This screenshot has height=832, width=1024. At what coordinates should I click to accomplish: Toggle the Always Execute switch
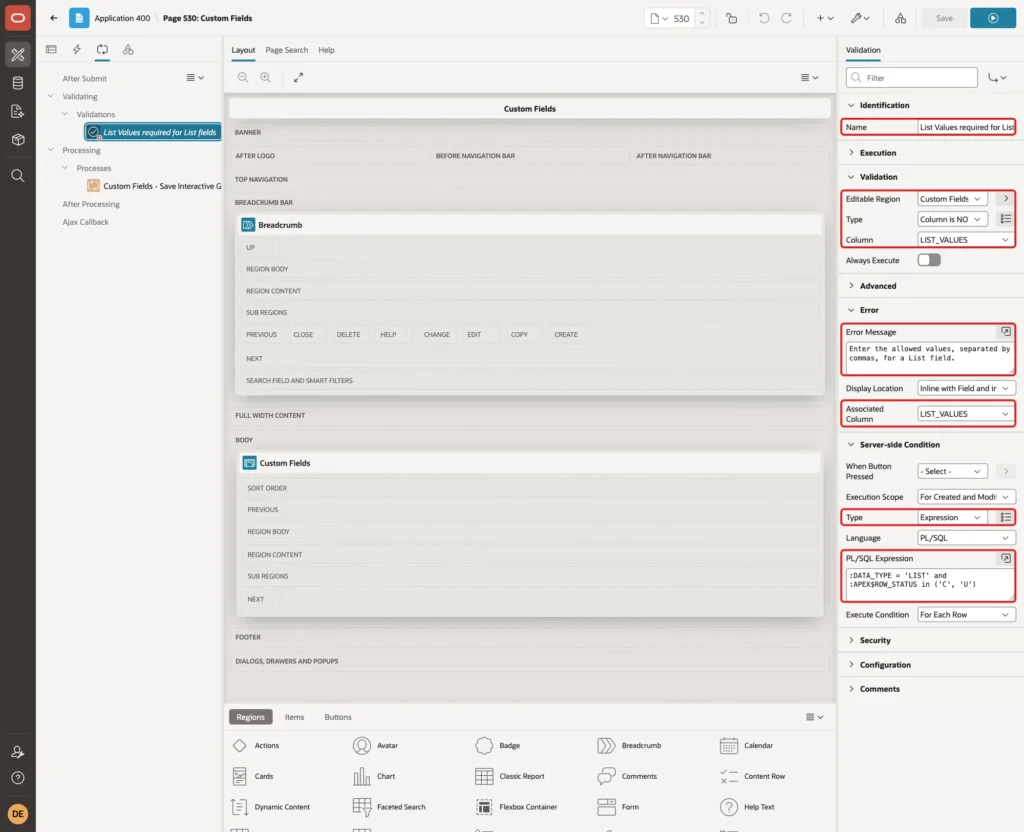929,260
